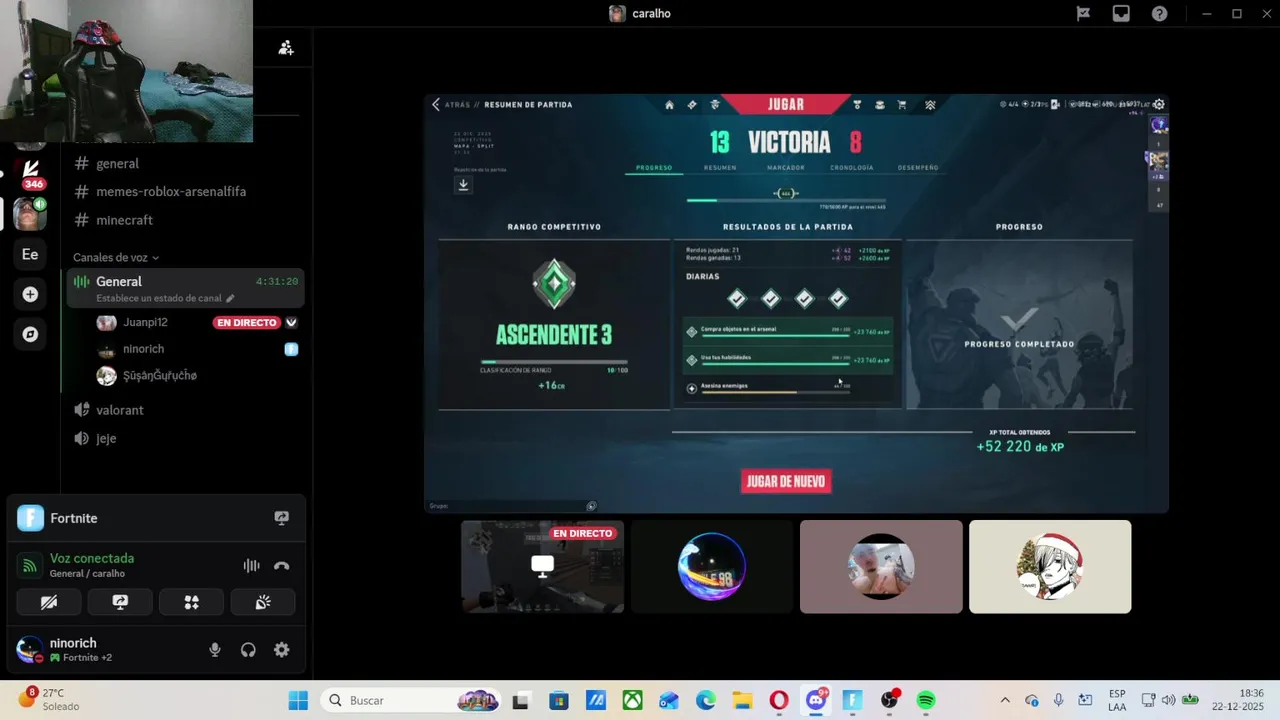1280x720 pixels.
Task: Open Discord user settings gear
Action: click(282, 650)
